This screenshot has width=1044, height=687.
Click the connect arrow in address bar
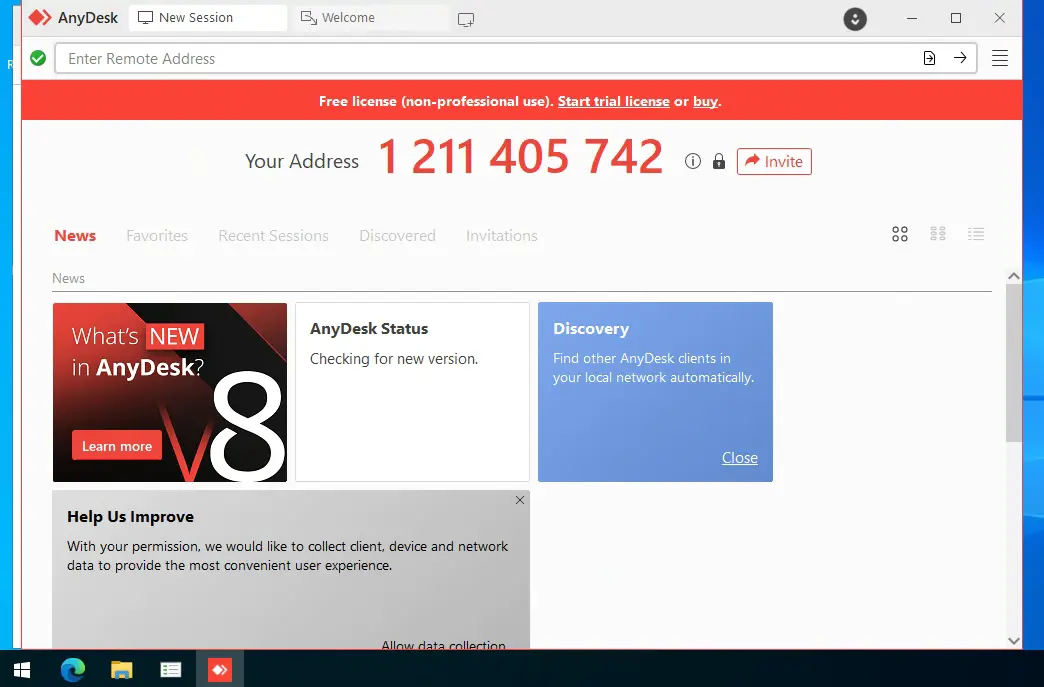pos(960,58)
